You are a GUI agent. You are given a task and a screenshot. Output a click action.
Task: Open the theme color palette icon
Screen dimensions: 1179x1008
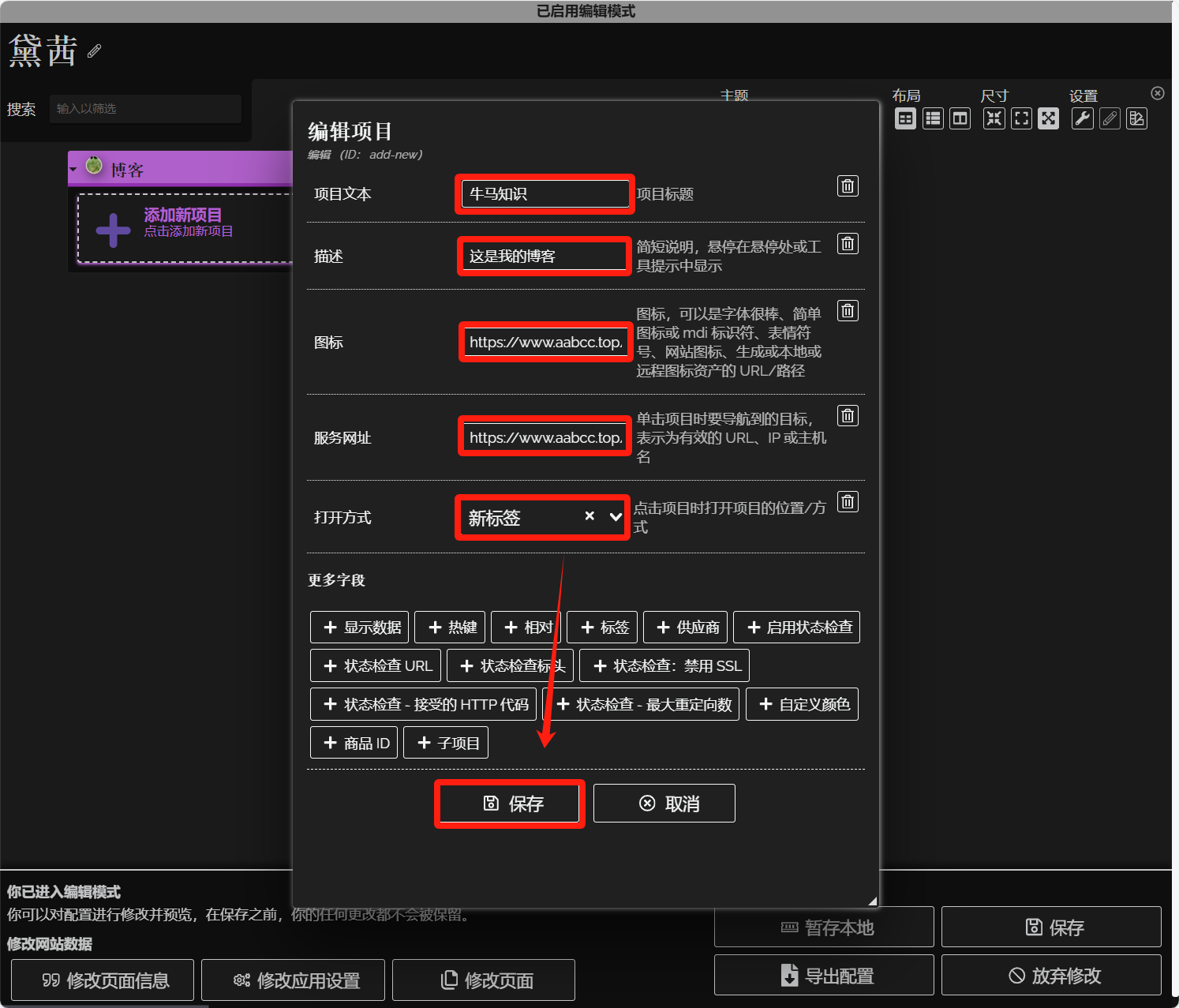coord(1136,119)
